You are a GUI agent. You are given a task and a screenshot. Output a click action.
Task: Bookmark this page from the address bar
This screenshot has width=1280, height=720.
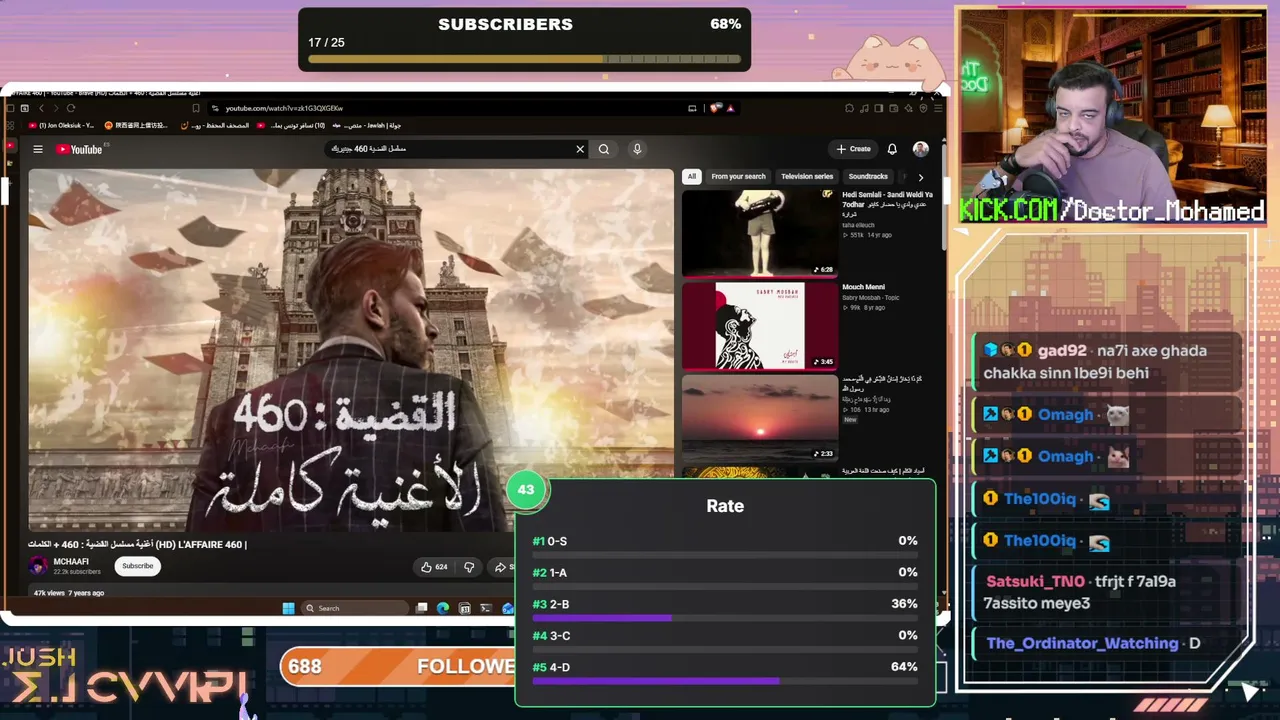[196, 108]
